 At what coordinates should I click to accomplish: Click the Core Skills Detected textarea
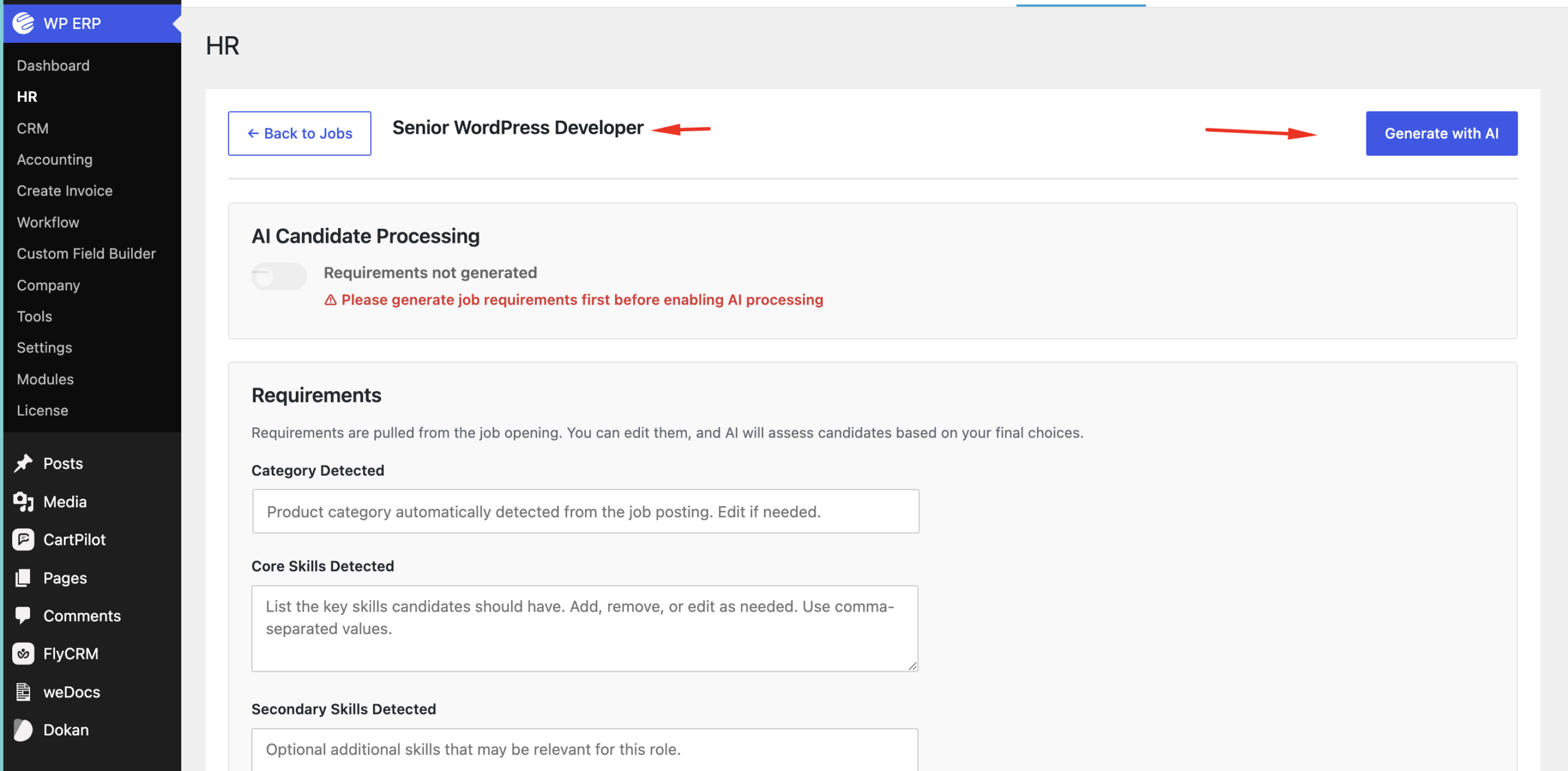[x=585, y=628]
